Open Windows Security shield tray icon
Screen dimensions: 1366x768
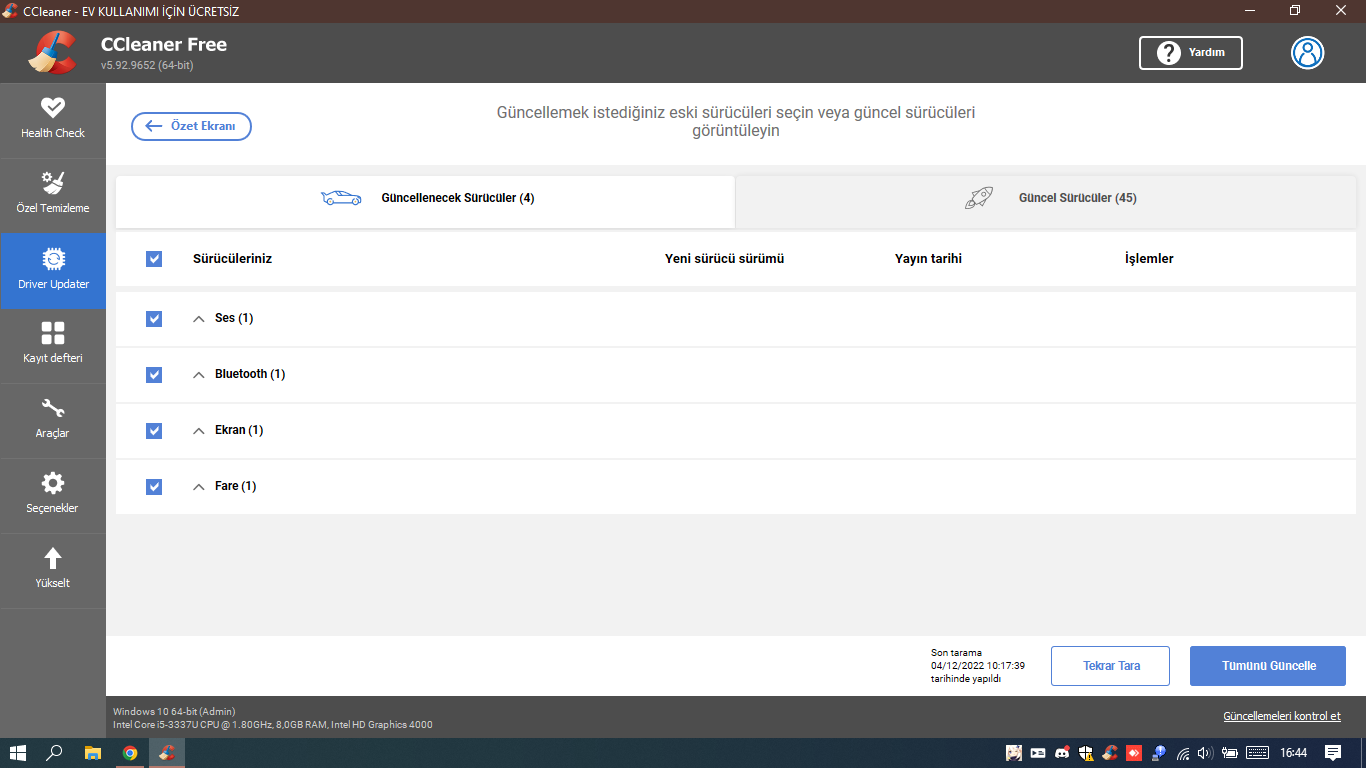[x=1086, y=753]
